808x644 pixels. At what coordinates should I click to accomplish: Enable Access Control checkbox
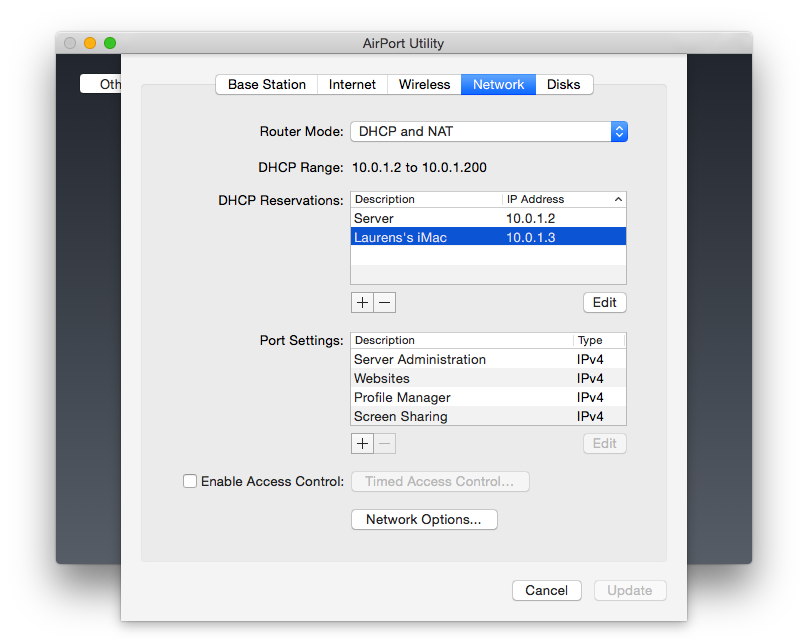click(190, 481)
